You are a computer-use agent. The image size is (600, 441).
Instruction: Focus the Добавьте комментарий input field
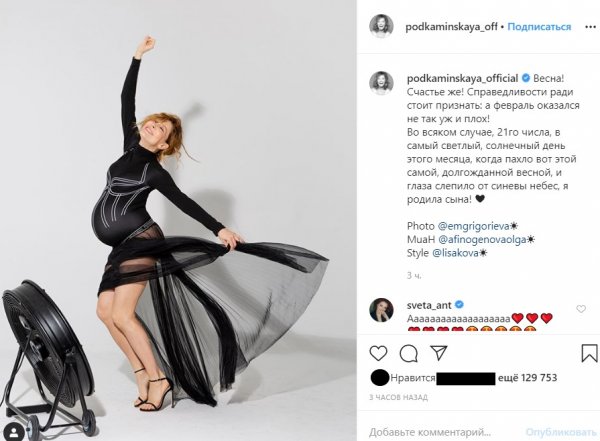coord(430,433)
